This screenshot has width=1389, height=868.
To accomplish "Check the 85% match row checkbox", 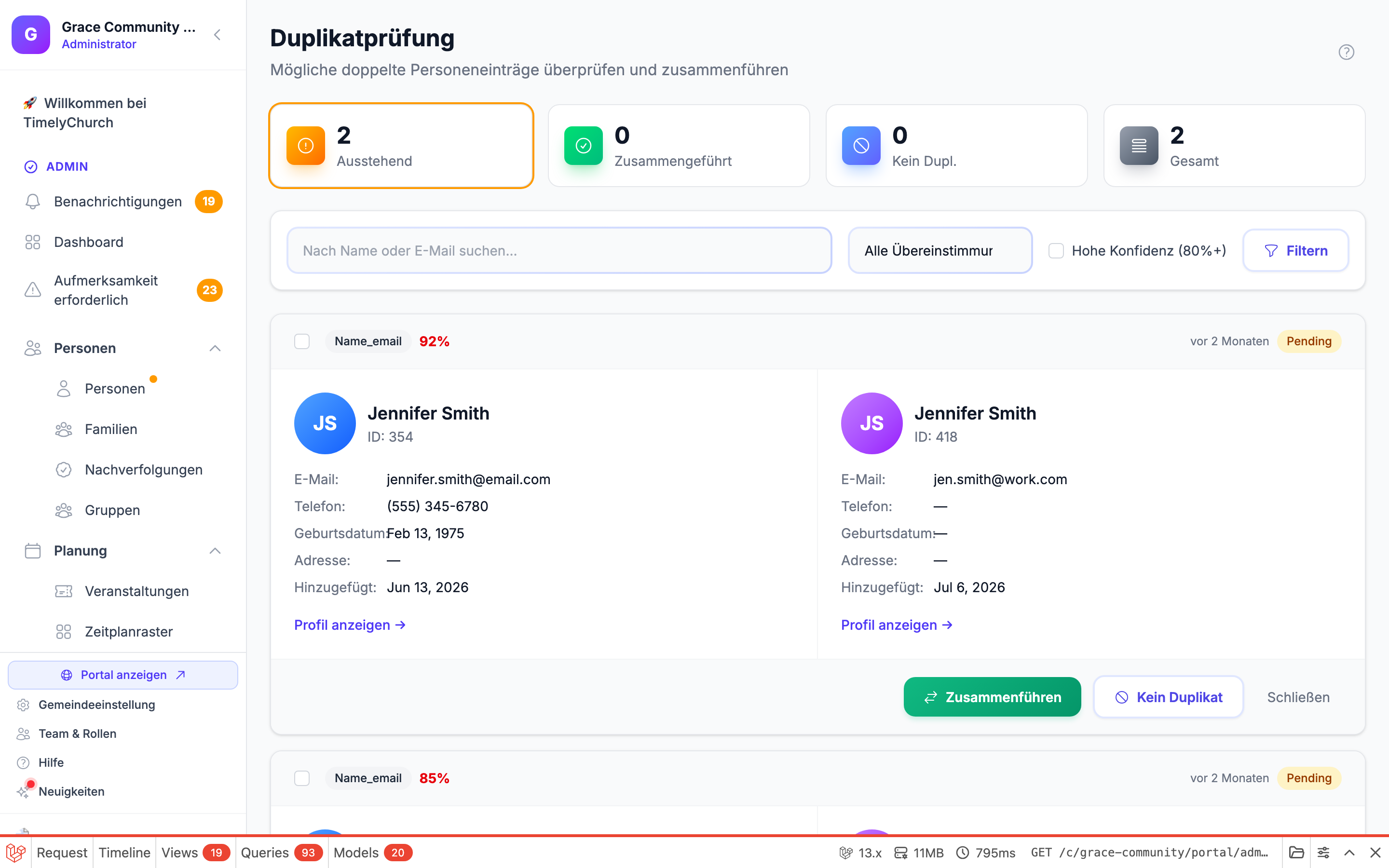I will pos(302,778).
